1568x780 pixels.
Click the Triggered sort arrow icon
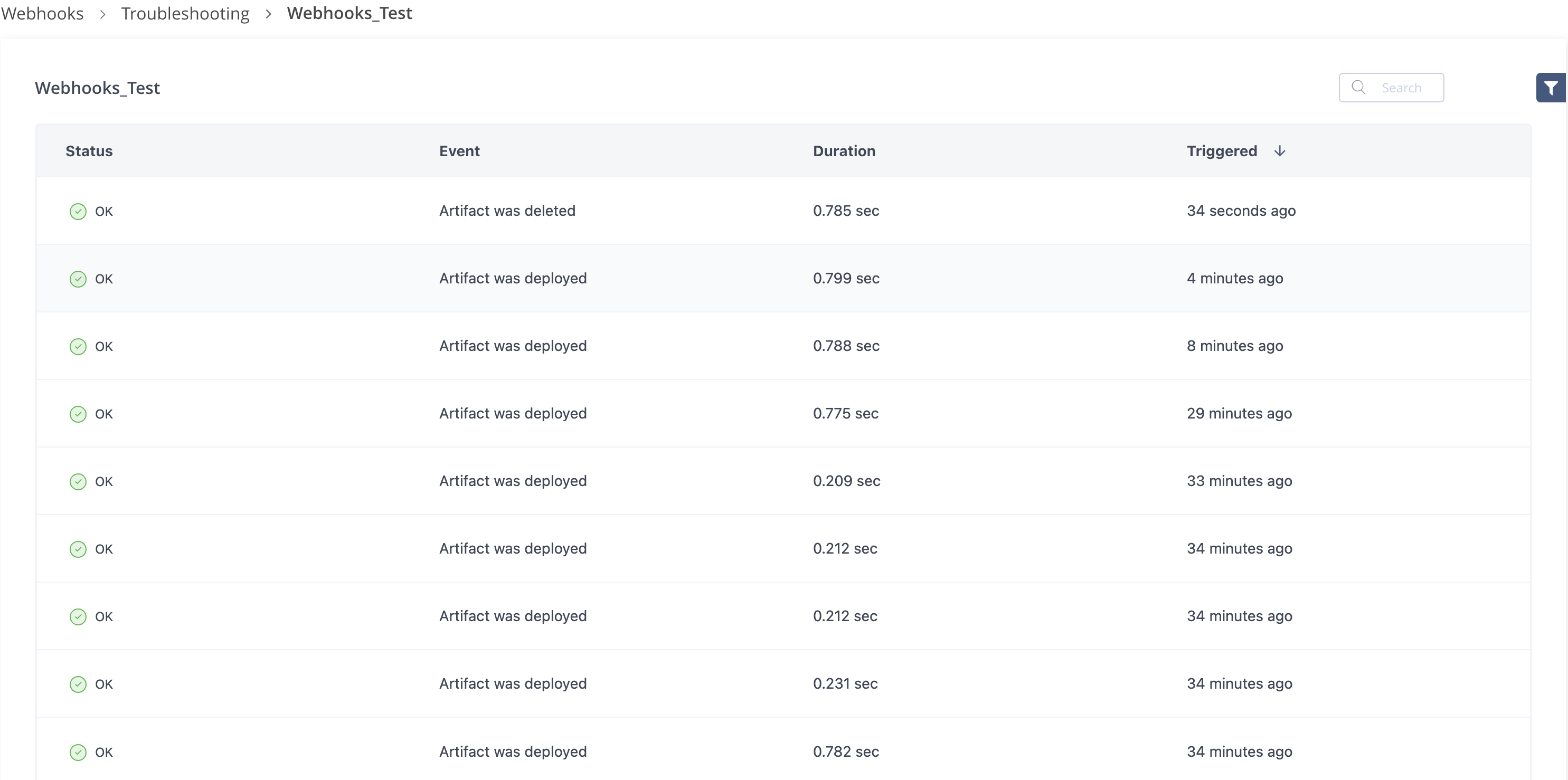click(x=1280, y=151)
